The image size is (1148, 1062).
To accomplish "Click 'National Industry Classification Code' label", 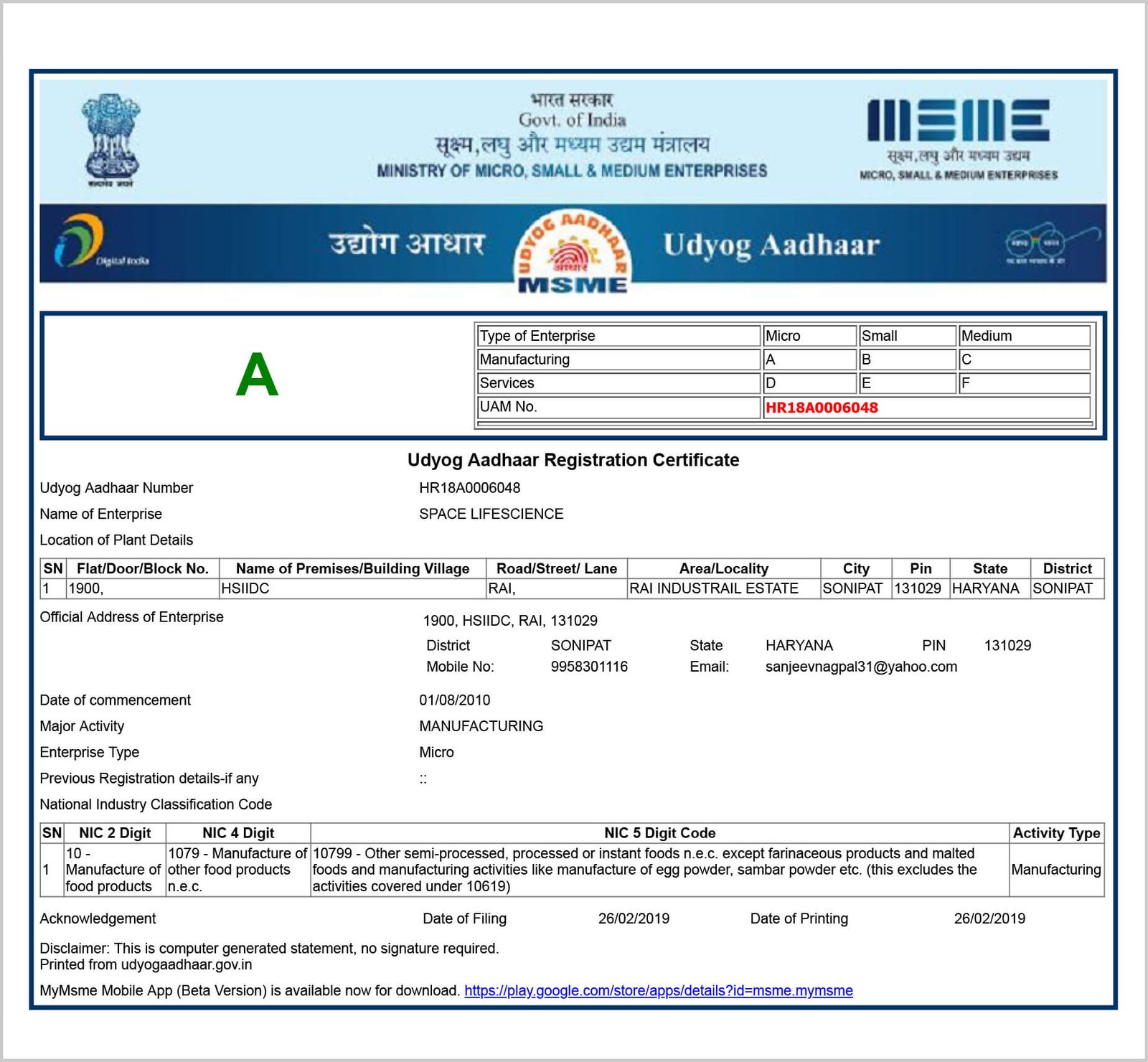I will 156,804.
